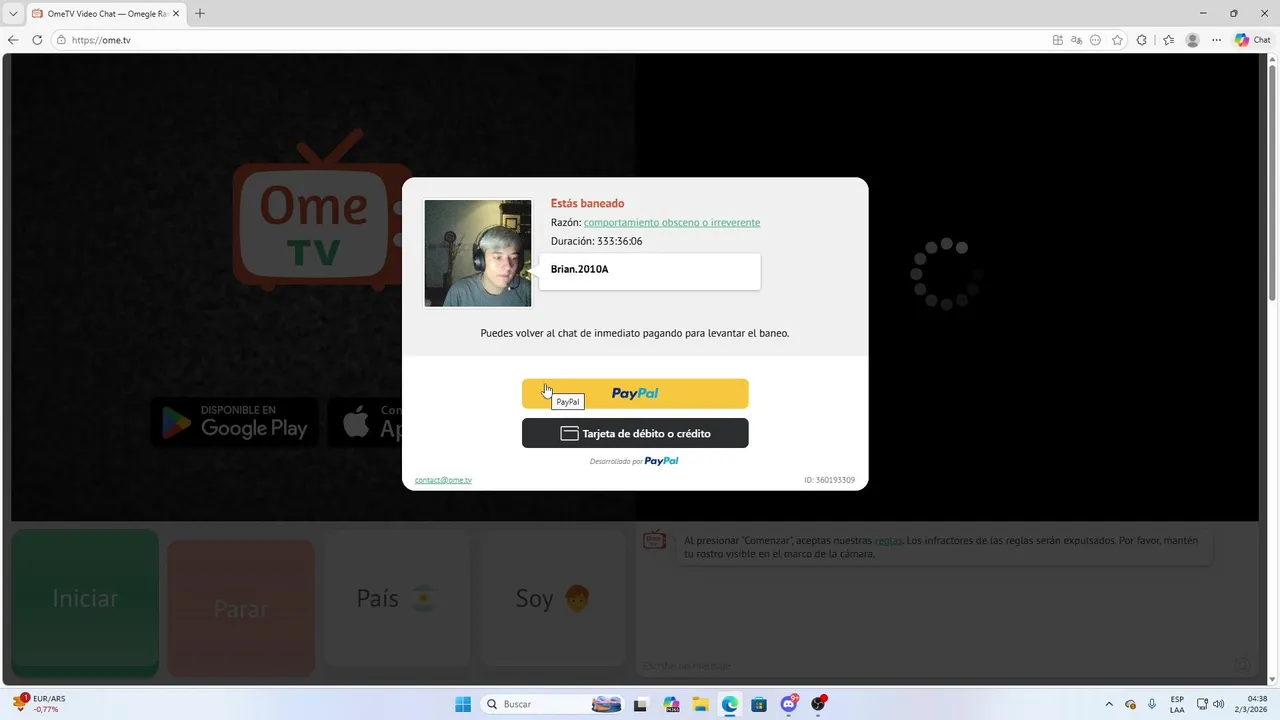Choose Tarjeta de débito o crédito
This screenshot has height=720, width=1280.
pyautogui.click(x=635, y=433)
